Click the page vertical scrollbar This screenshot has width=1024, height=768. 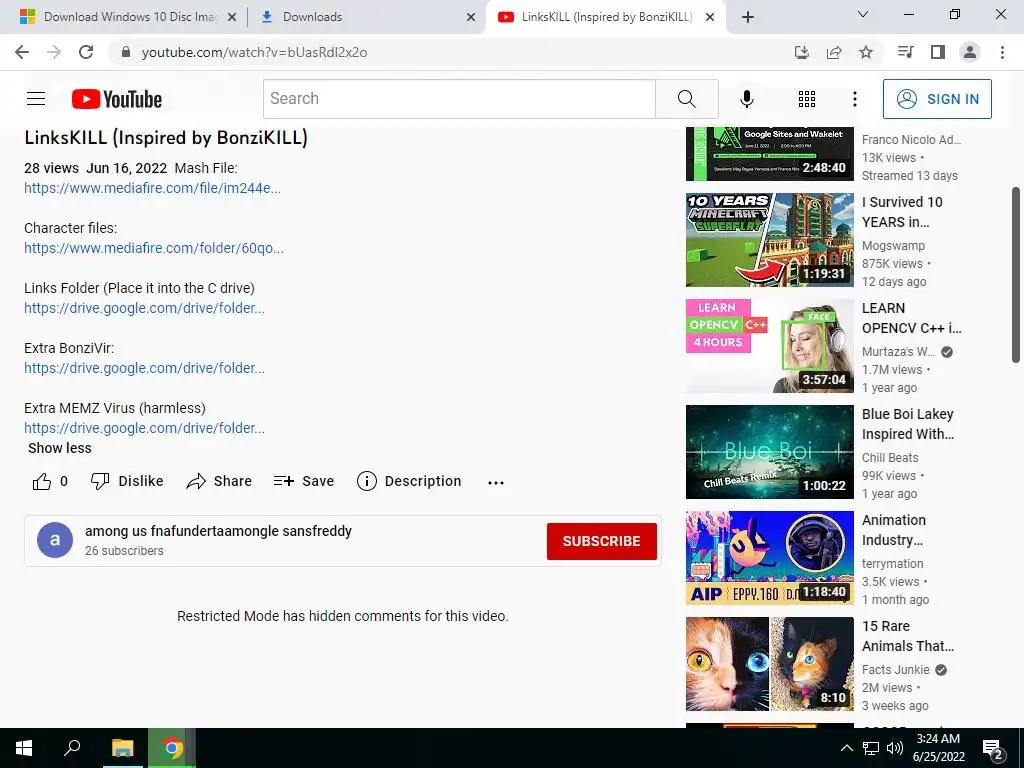click(x=1016, y=274)
